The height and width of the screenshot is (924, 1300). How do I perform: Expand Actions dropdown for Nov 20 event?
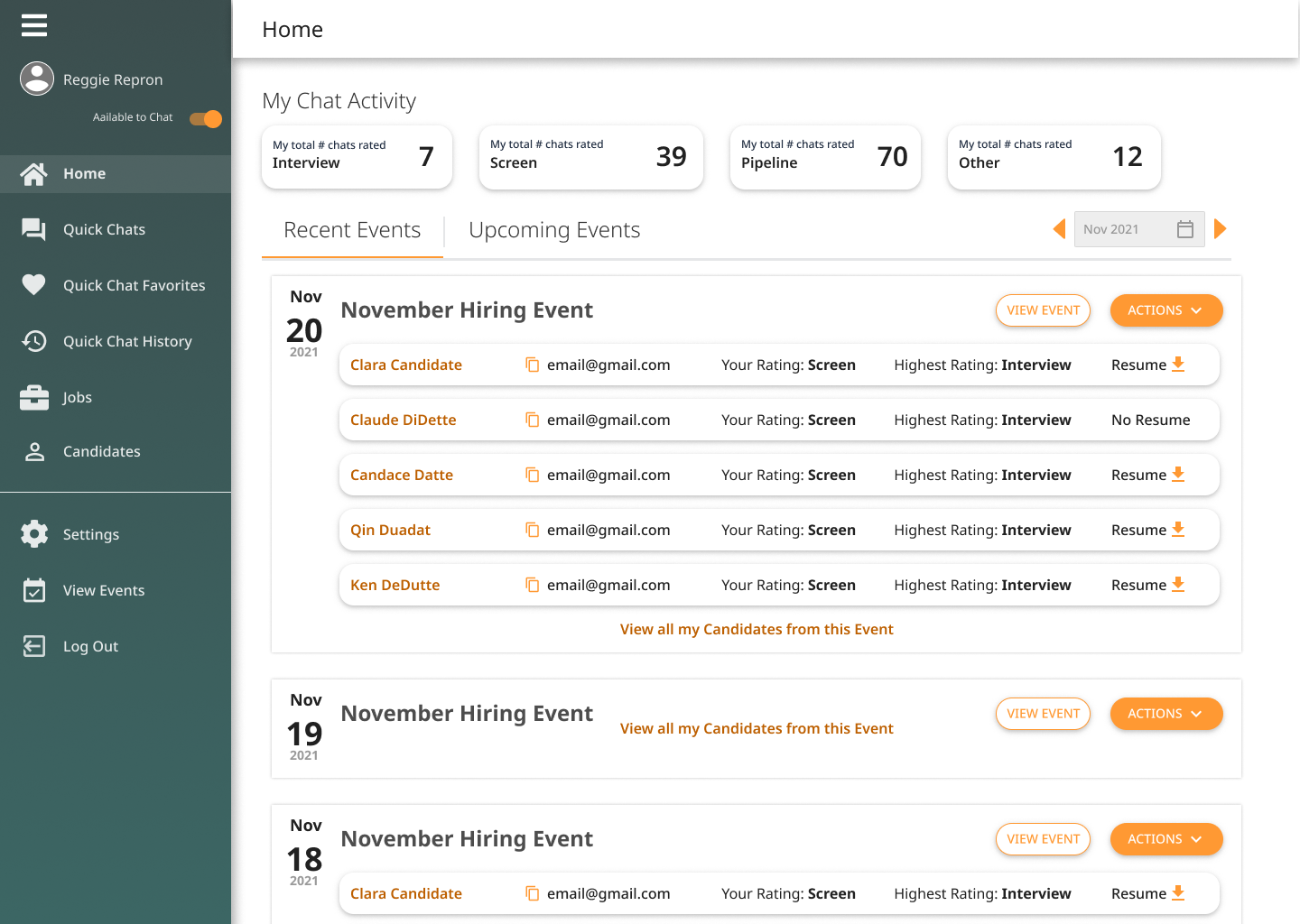point(1165,310)
